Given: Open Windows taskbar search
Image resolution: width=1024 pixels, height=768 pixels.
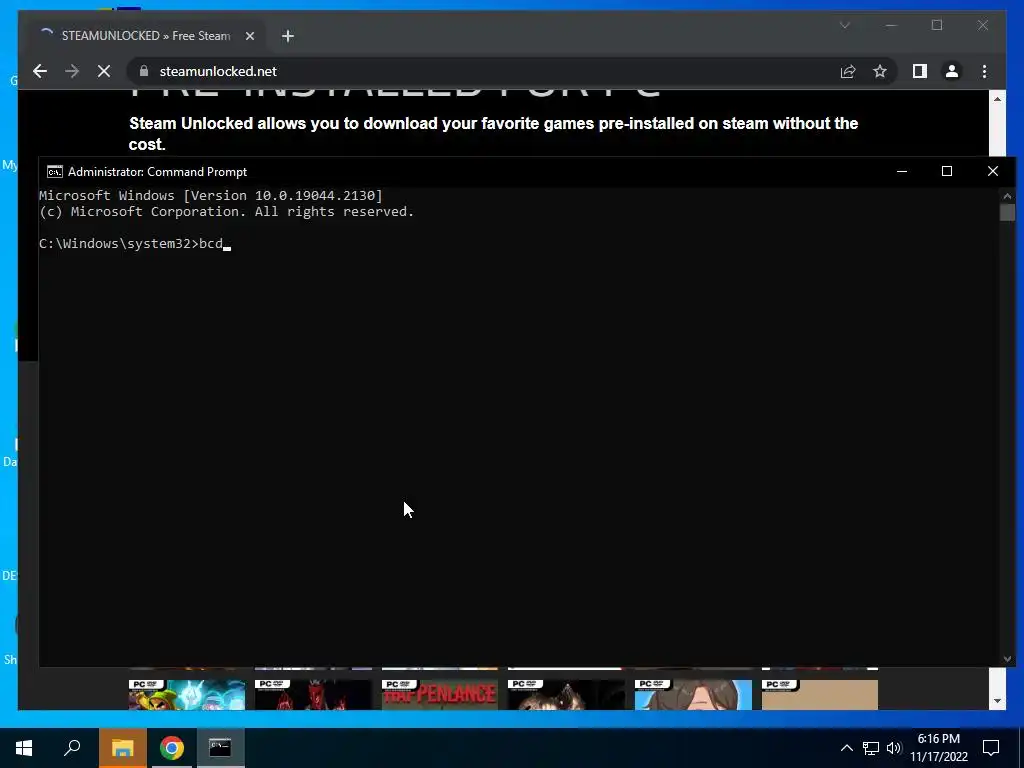Looking at the screenshot, I should (72, 748).
